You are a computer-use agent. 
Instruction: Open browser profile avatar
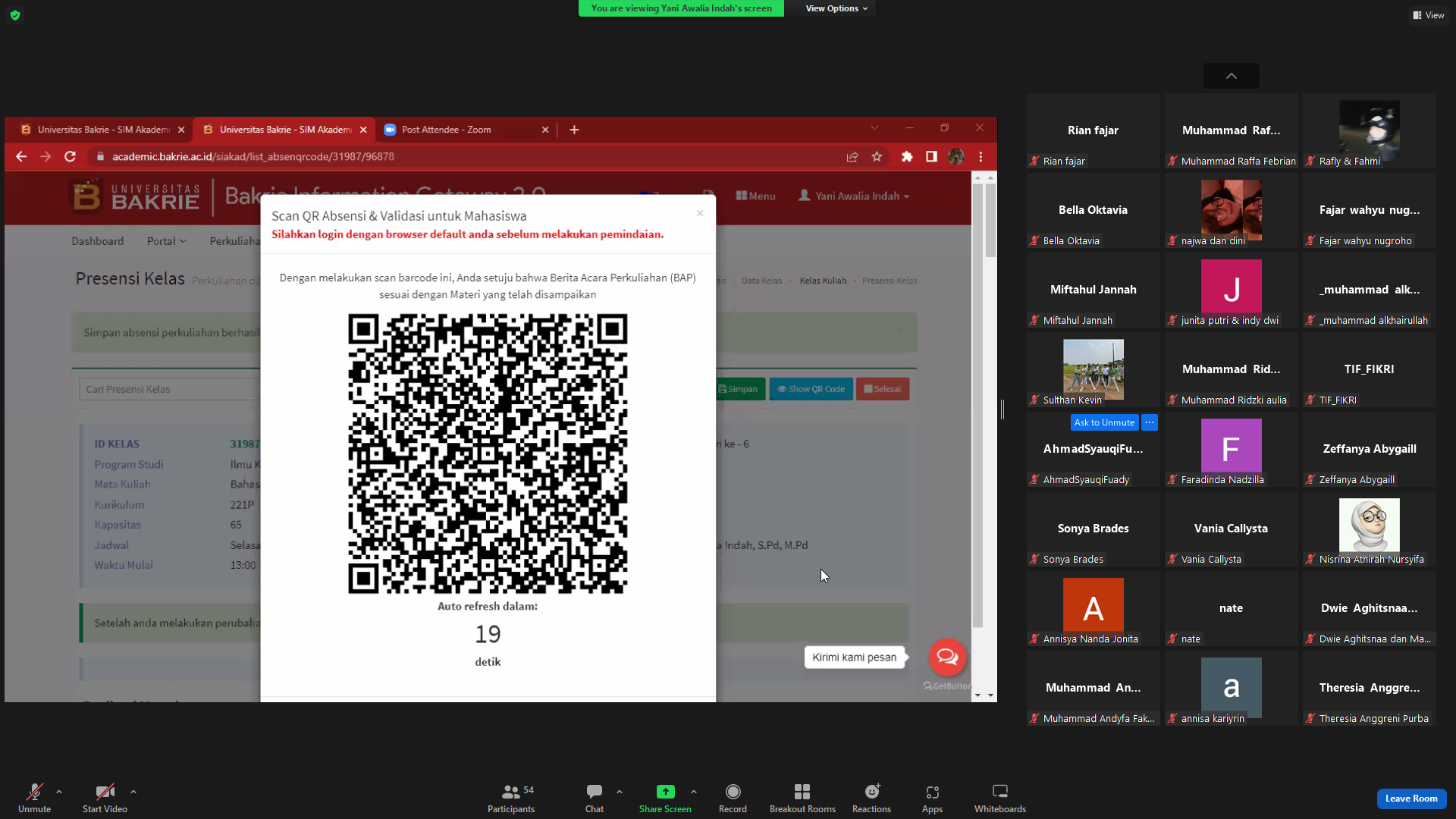(955, 156)
